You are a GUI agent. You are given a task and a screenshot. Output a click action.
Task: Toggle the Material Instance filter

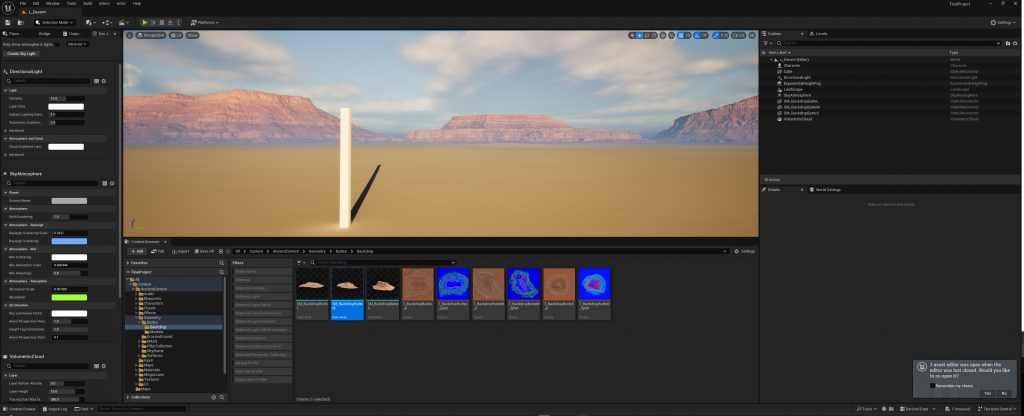[263, 338]
